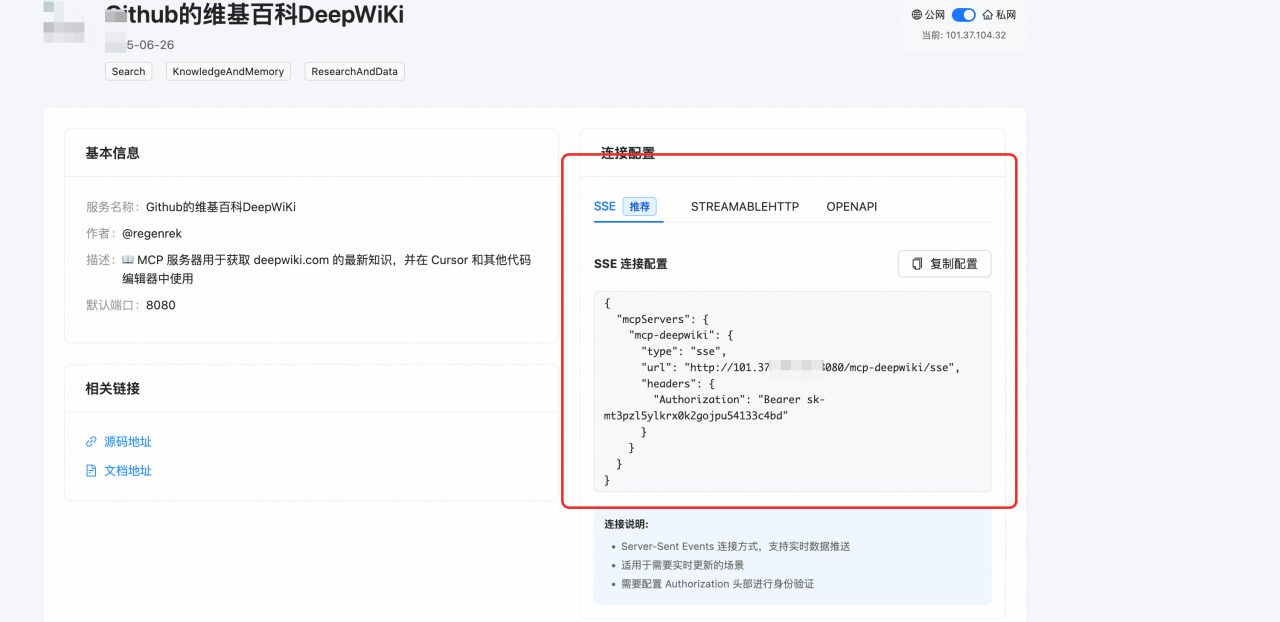Select the SSE connection tab
The width and height of the screenshot is (1280, 622).
tap(605, 206)
